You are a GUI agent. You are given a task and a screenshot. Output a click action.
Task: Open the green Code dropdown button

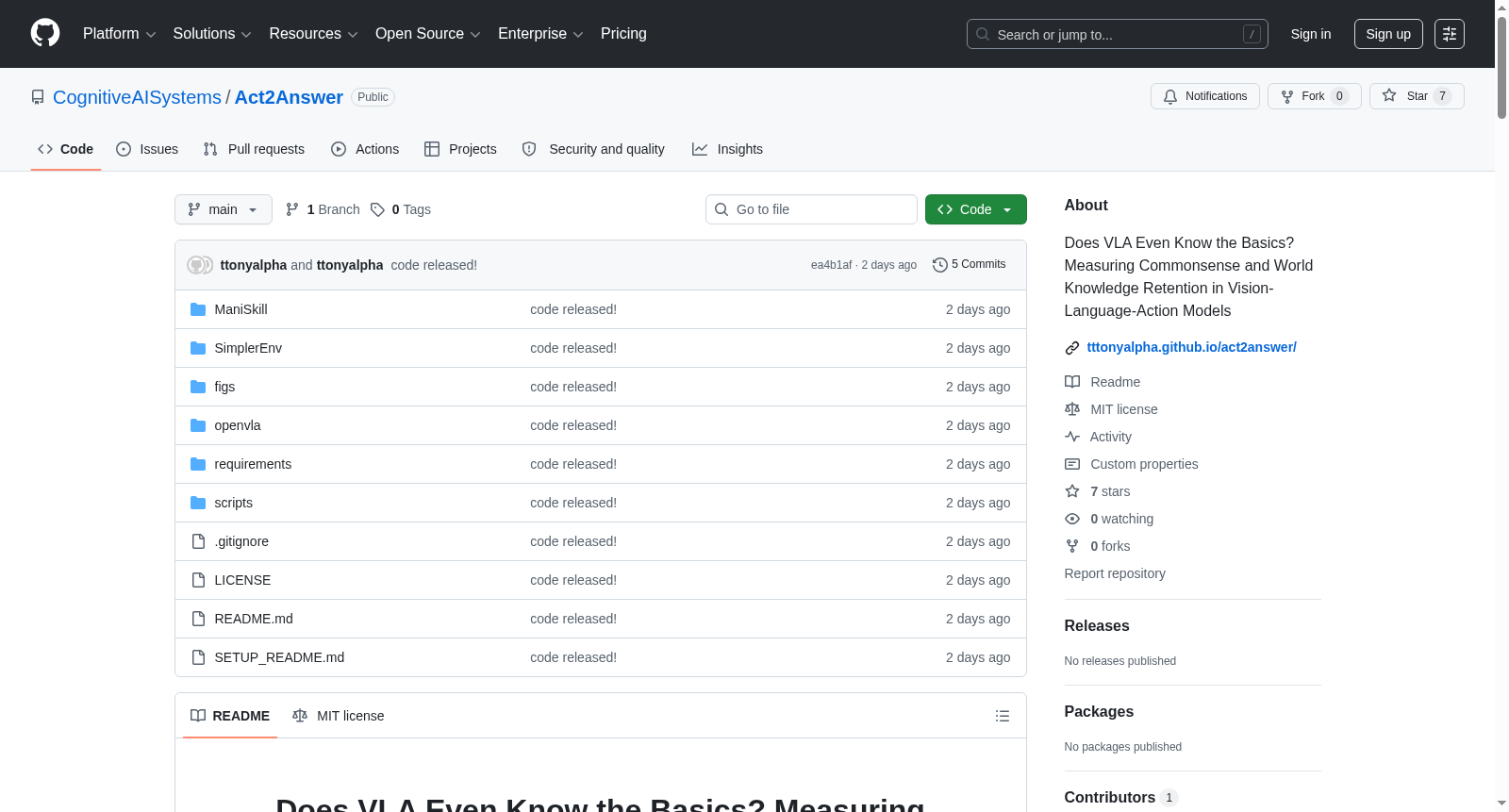coord(975,209)
